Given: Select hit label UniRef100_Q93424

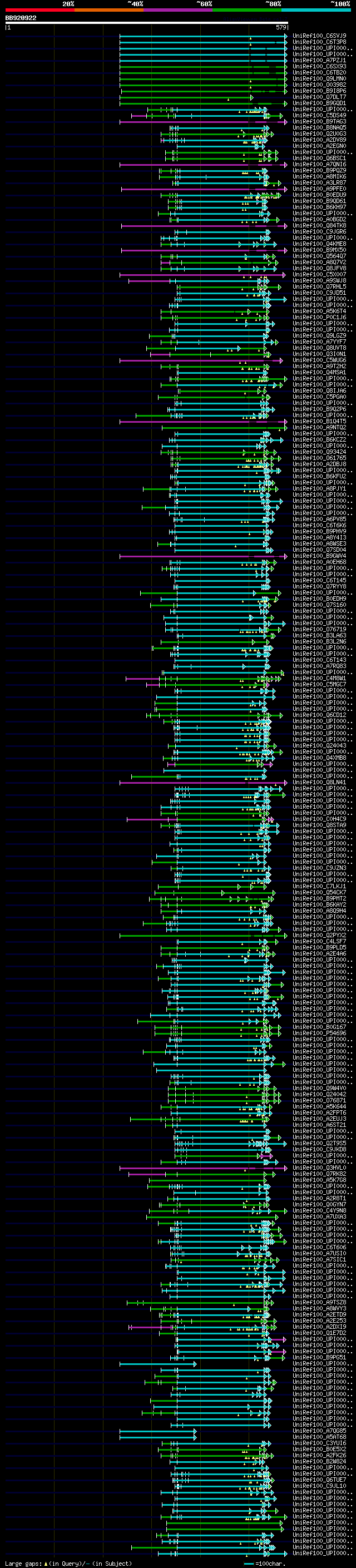Looking at the screenshot, I should [319, 452].
